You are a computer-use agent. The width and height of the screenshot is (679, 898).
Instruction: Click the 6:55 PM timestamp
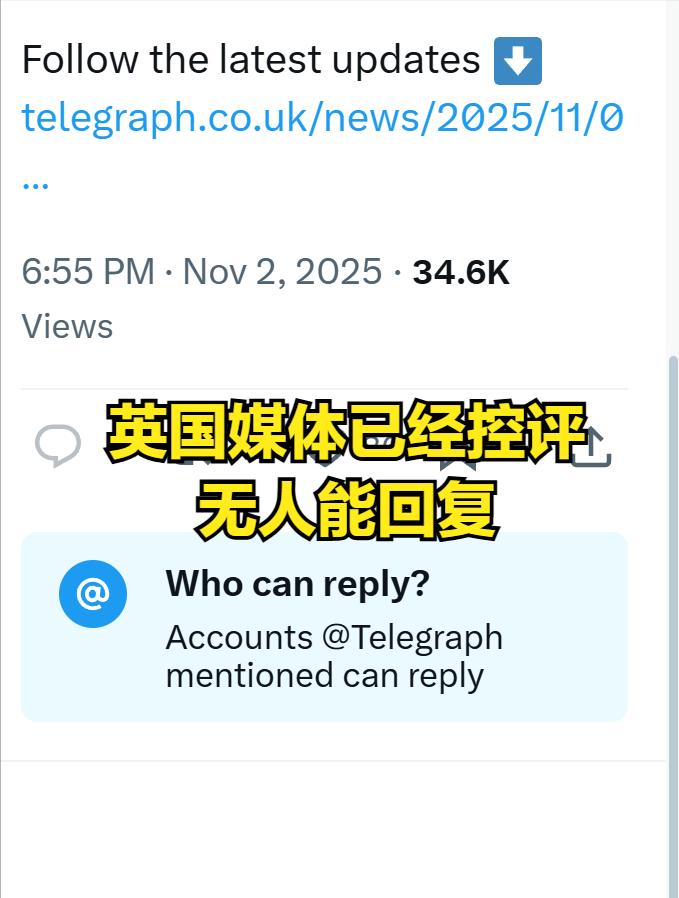click(88, 271)
